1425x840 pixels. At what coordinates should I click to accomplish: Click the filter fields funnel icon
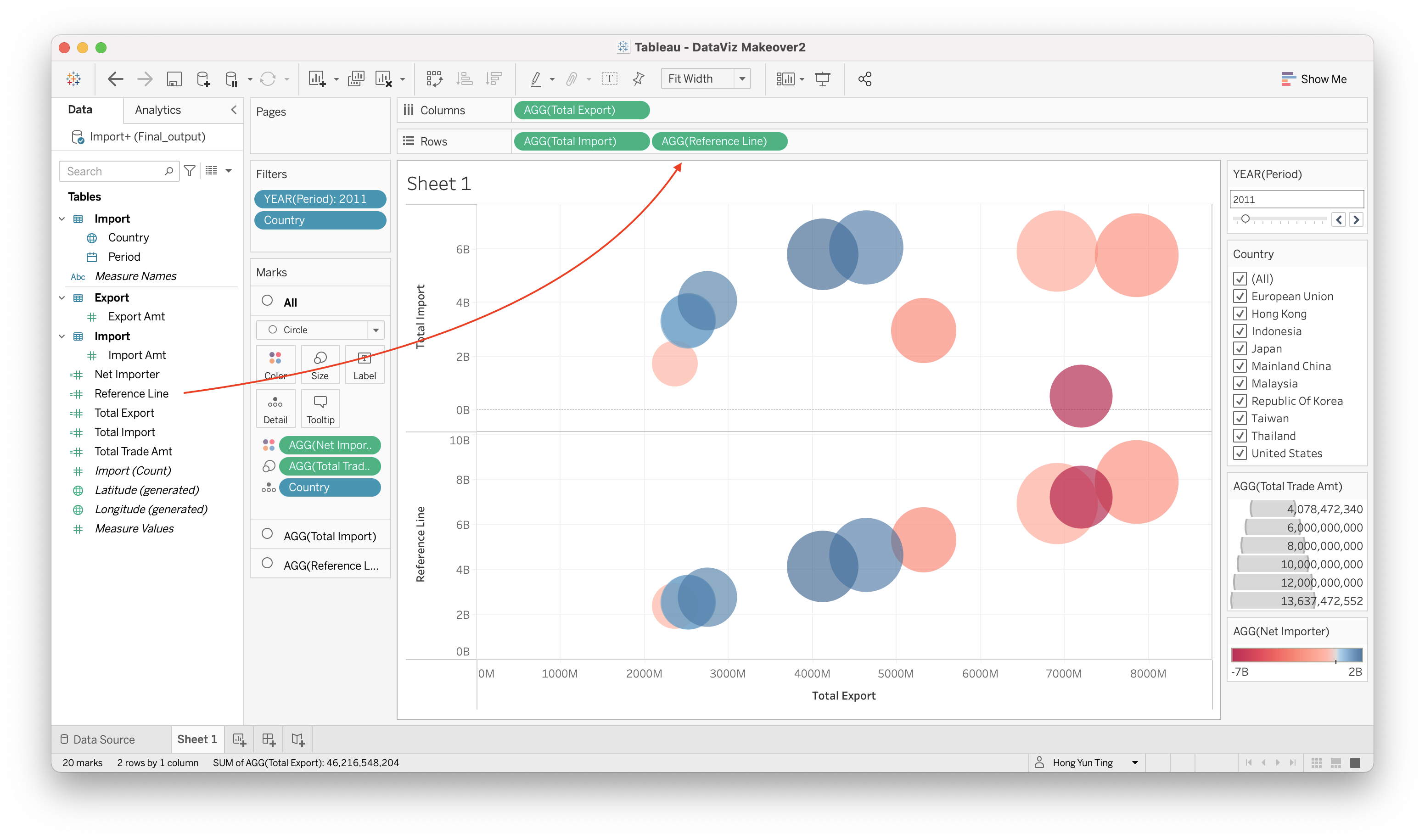tap(190, 171)
